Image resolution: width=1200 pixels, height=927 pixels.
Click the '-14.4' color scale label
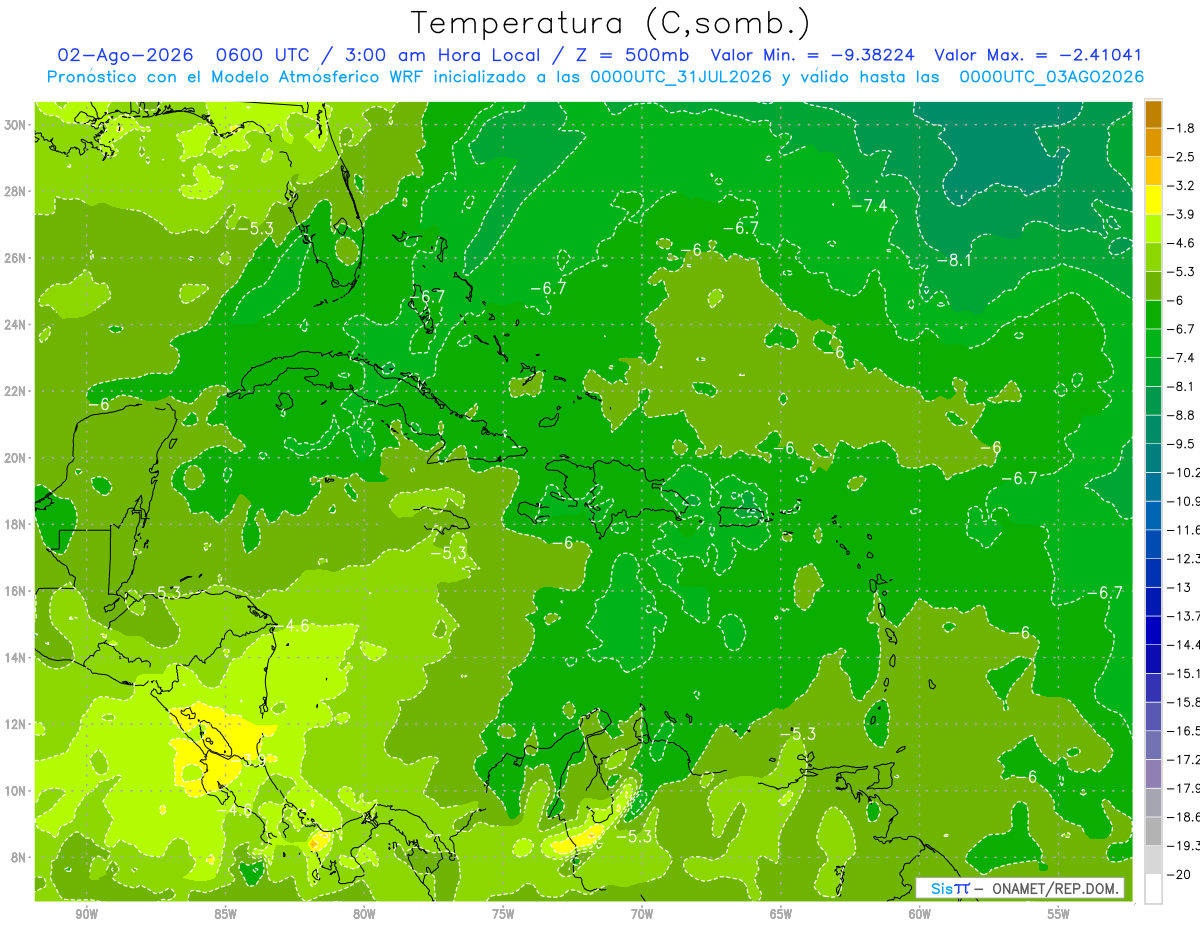pos(1182,644)
